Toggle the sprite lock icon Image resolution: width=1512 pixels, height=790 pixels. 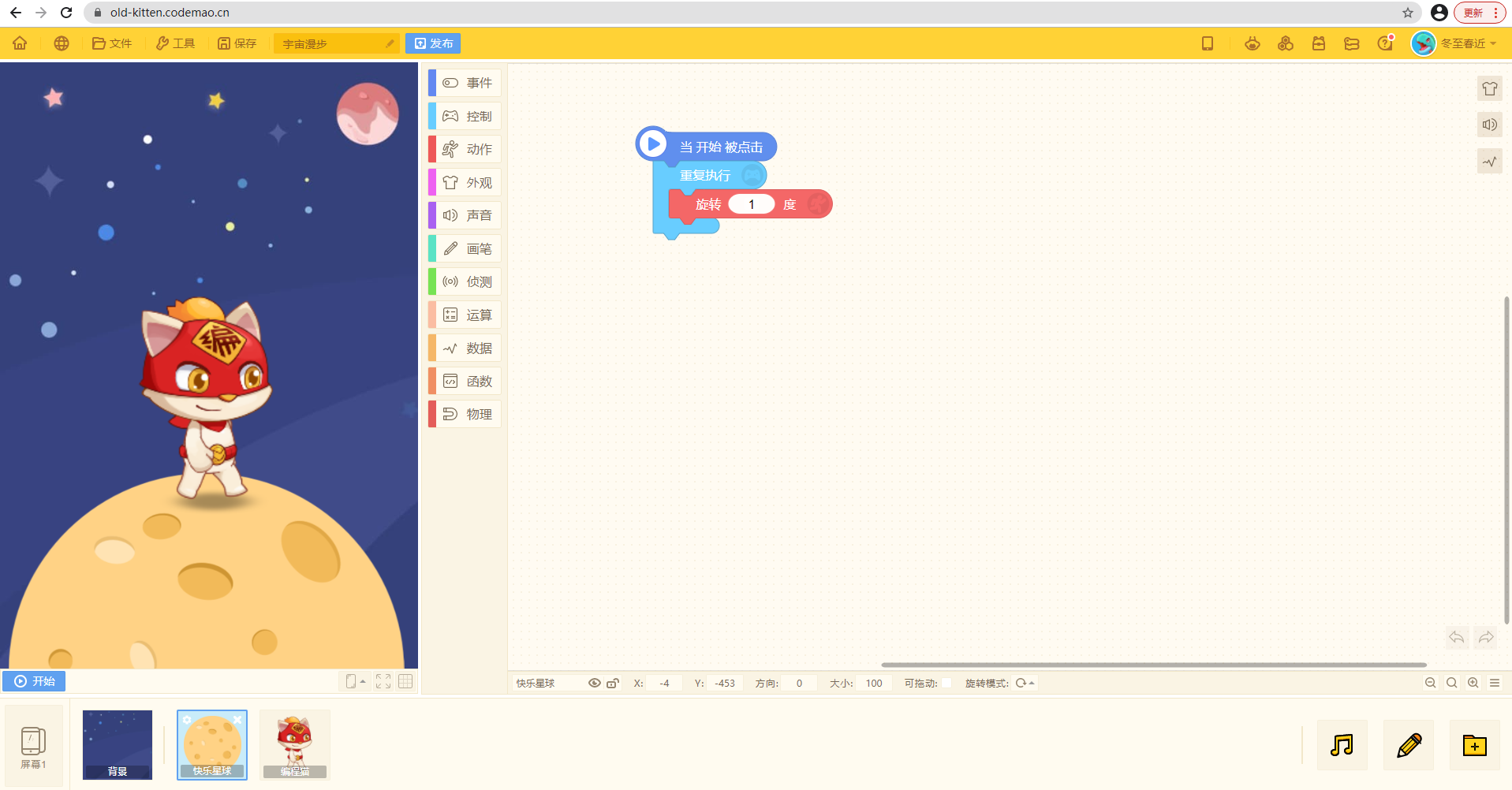[x=613, y=684]
